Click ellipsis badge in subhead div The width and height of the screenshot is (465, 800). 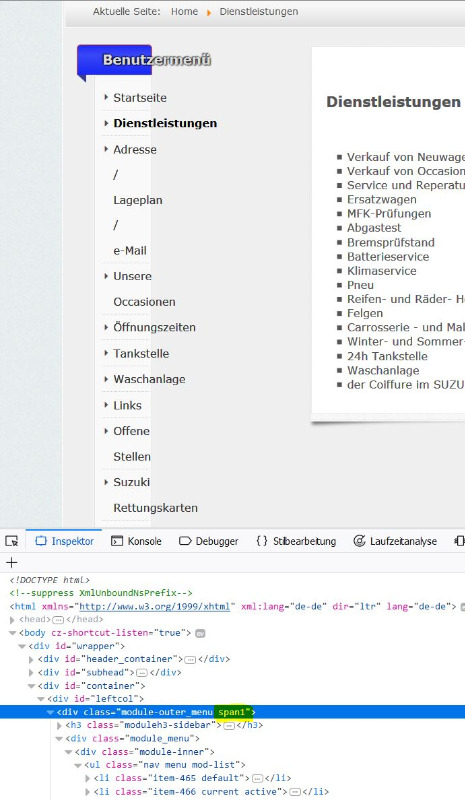tap(142, 673)
